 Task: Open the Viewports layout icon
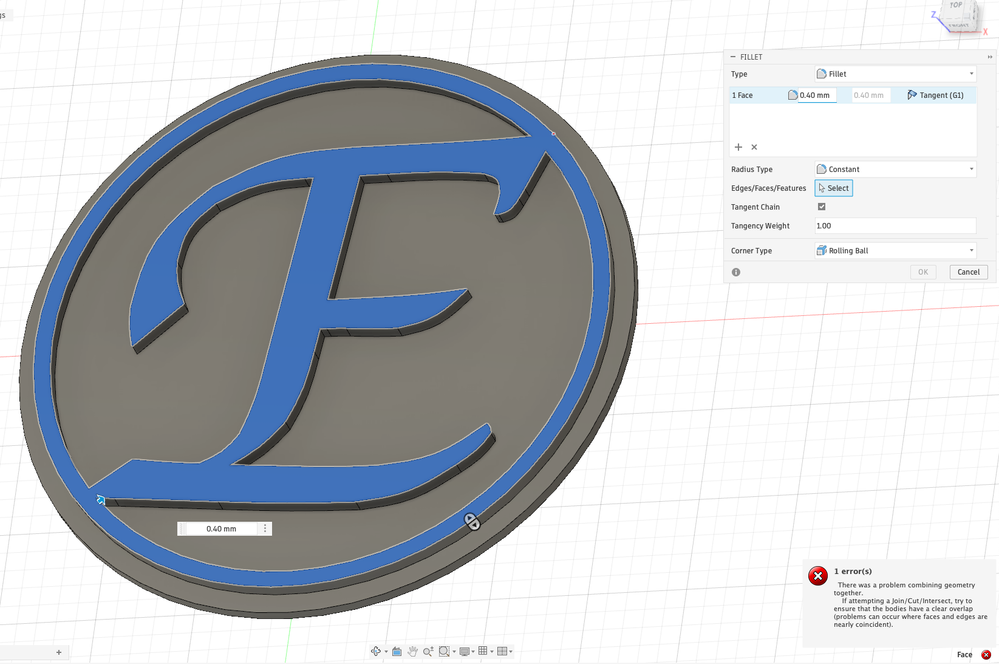502,651
